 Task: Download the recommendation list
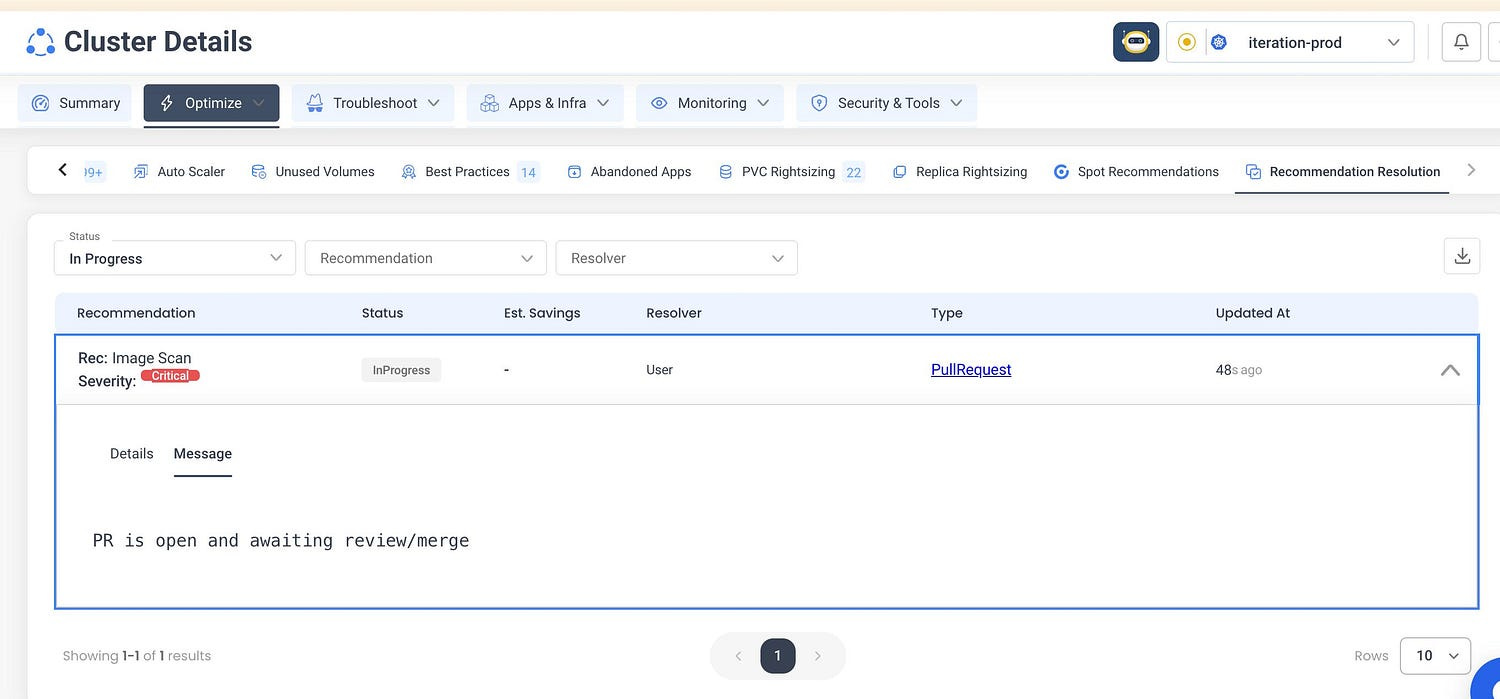click(1462, 256)
